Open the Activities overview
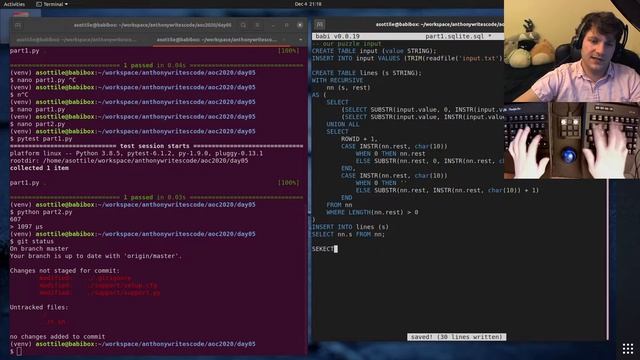 (14, 4)
